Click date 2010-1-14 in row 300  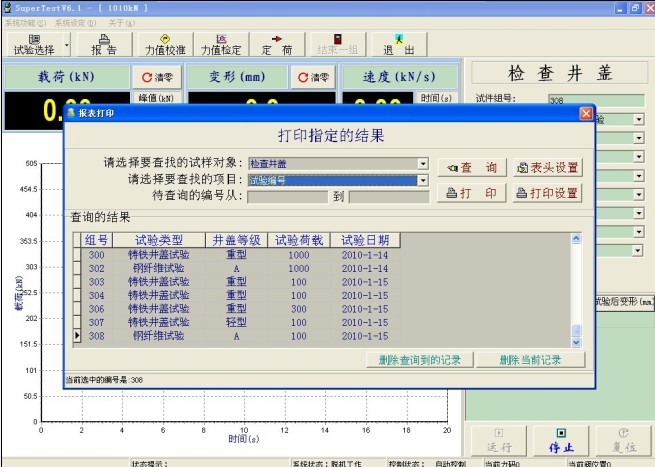365,255
